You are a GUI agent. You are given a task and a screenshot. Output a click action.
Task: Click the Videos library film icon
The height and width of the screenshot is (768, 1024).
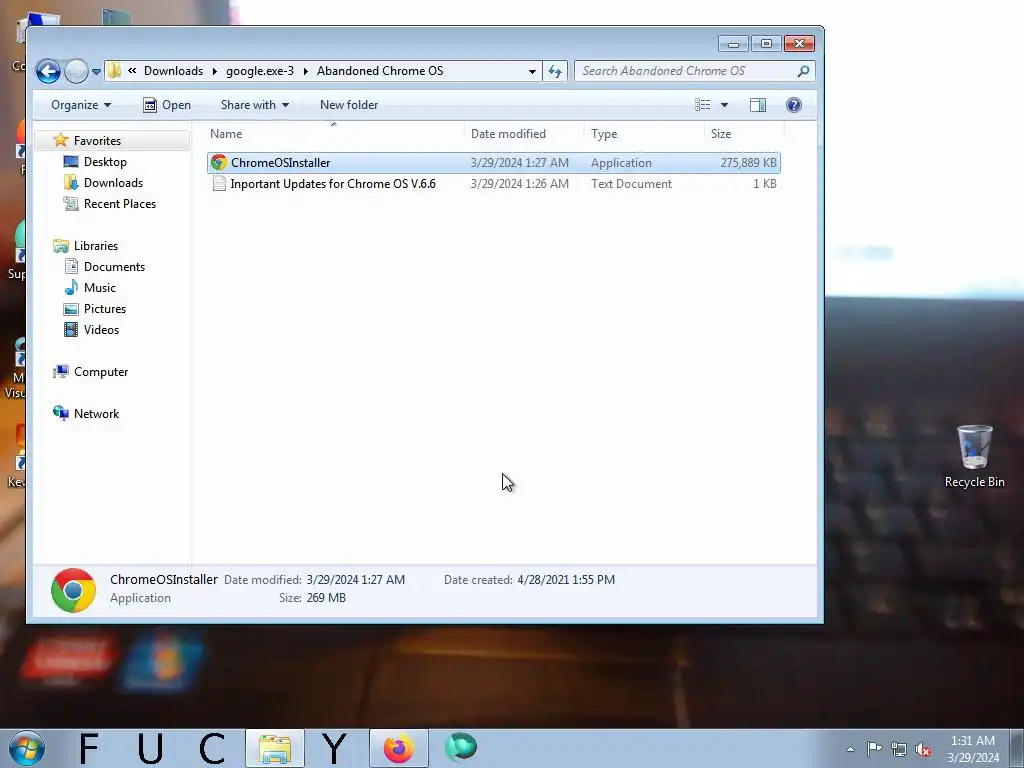pos(71,329)
